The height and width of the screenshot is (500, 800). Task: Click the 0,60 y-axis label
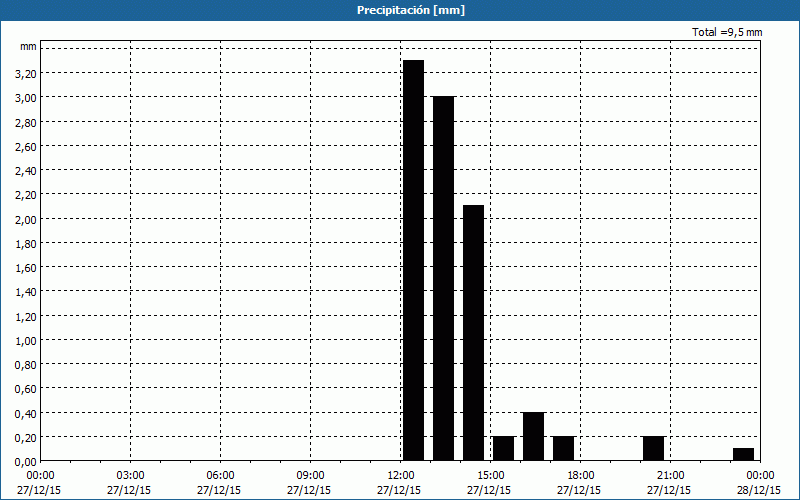(x=26, y=389)
